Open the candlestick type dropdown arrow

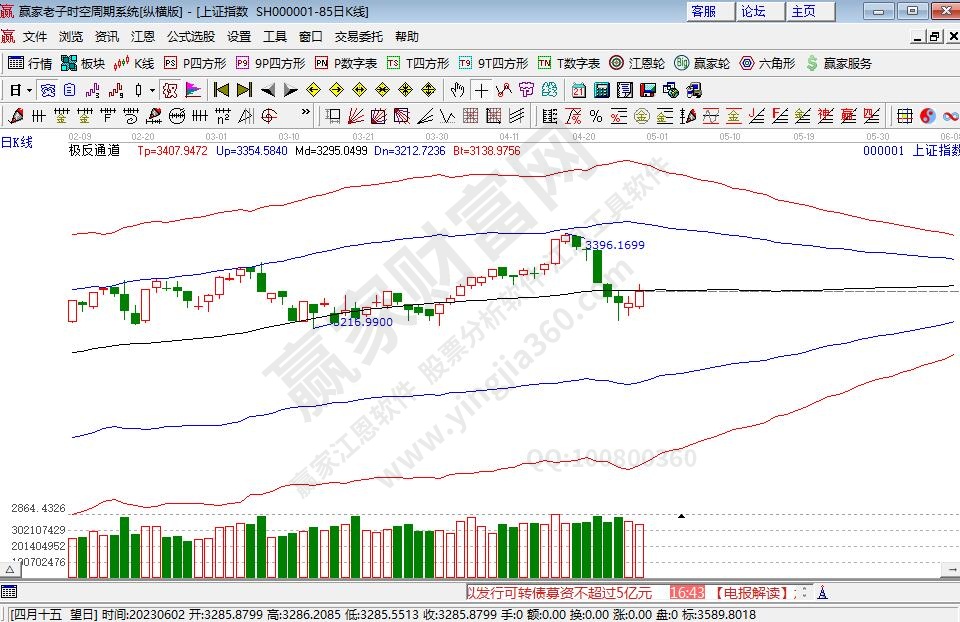(151, 90)
